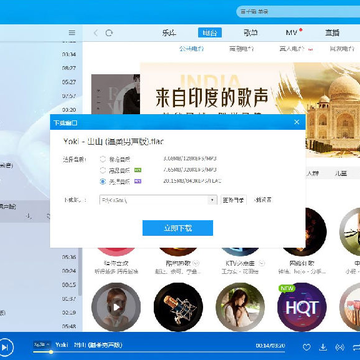Viewport: 360px width, 360px height.
Task: Open the microphone radio station thumbnail
Action: click(178, 307)
